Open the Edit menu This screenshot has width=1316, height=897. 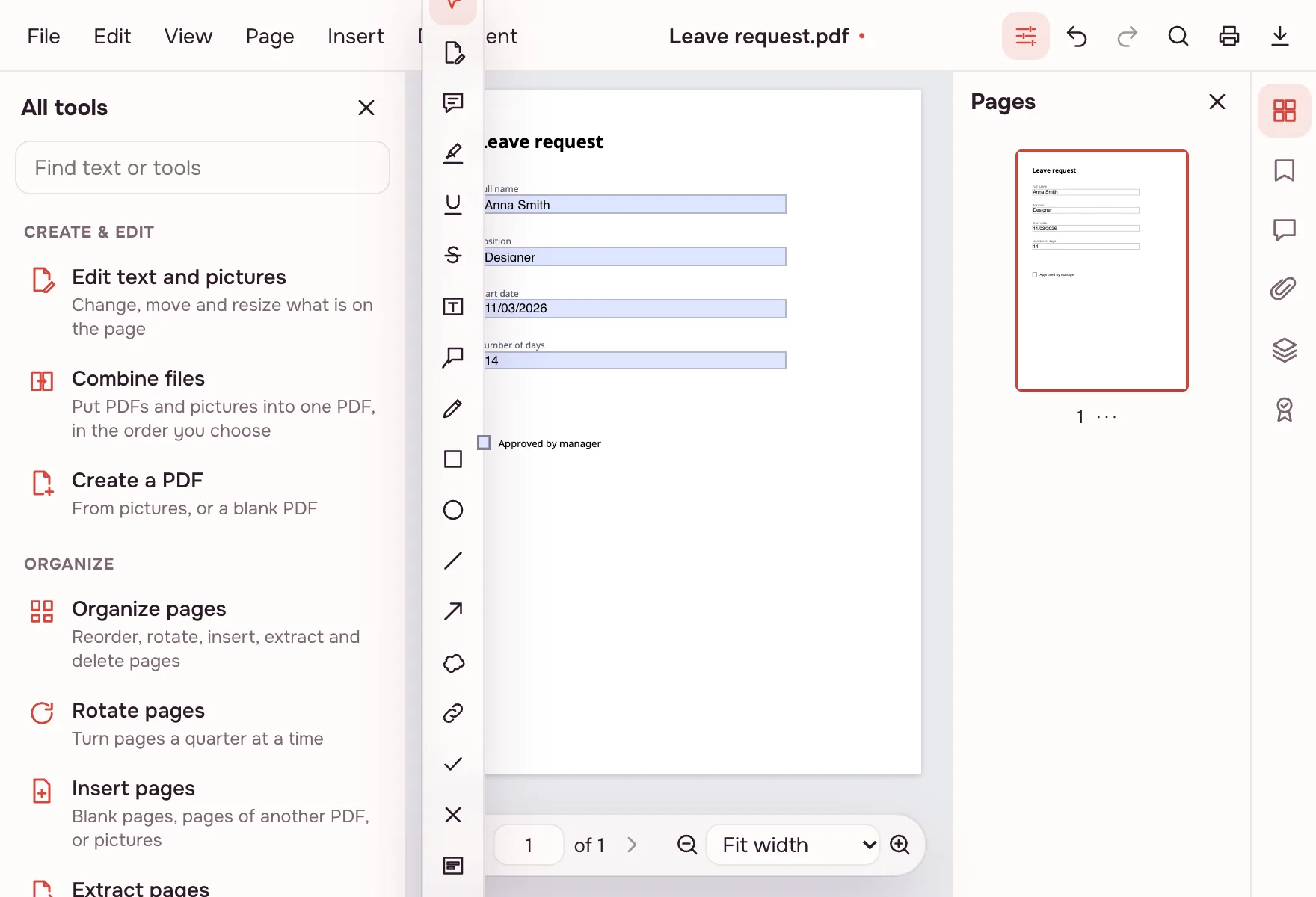pos(112,36)
